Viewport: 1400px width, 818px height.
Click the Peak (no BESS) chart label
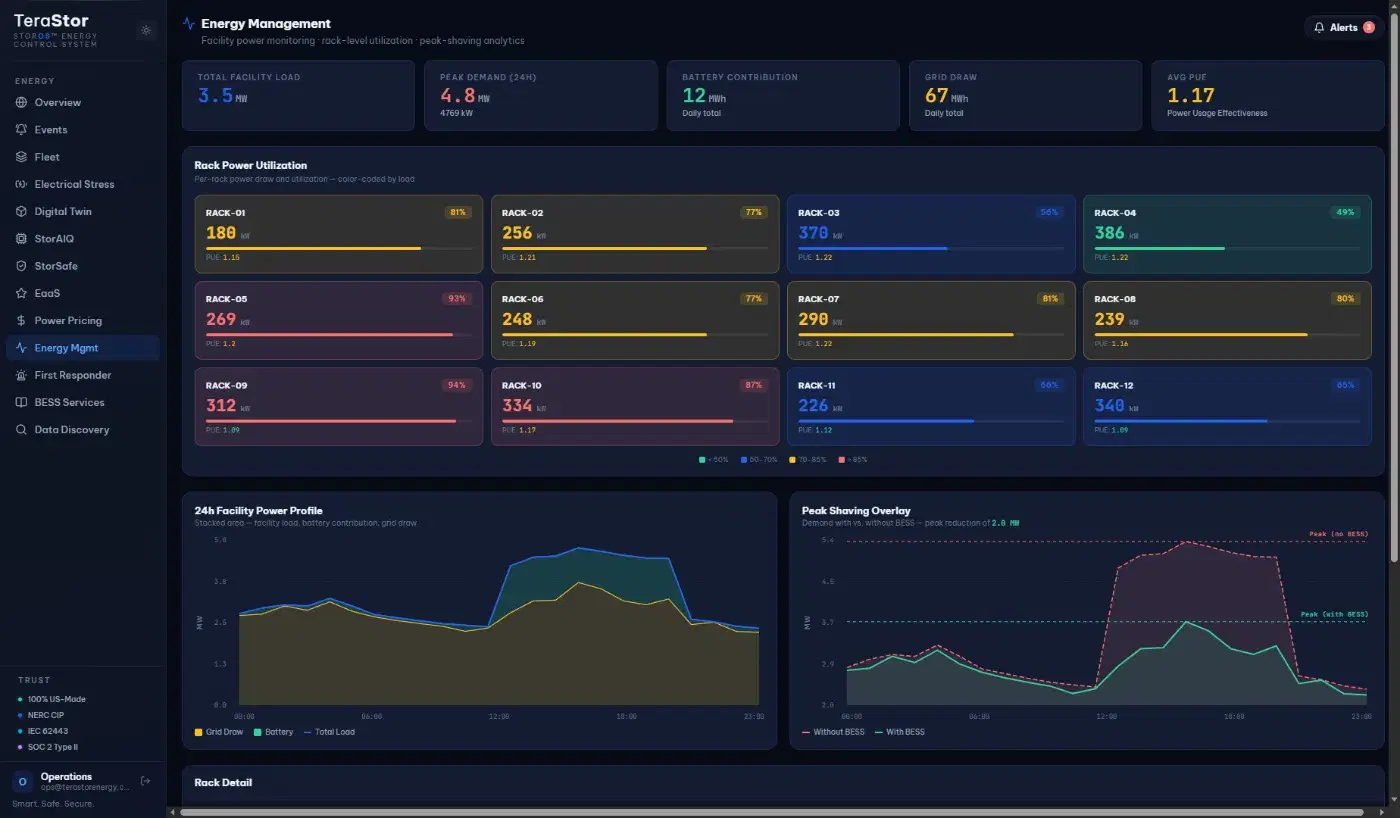(x=1338, y=534)
